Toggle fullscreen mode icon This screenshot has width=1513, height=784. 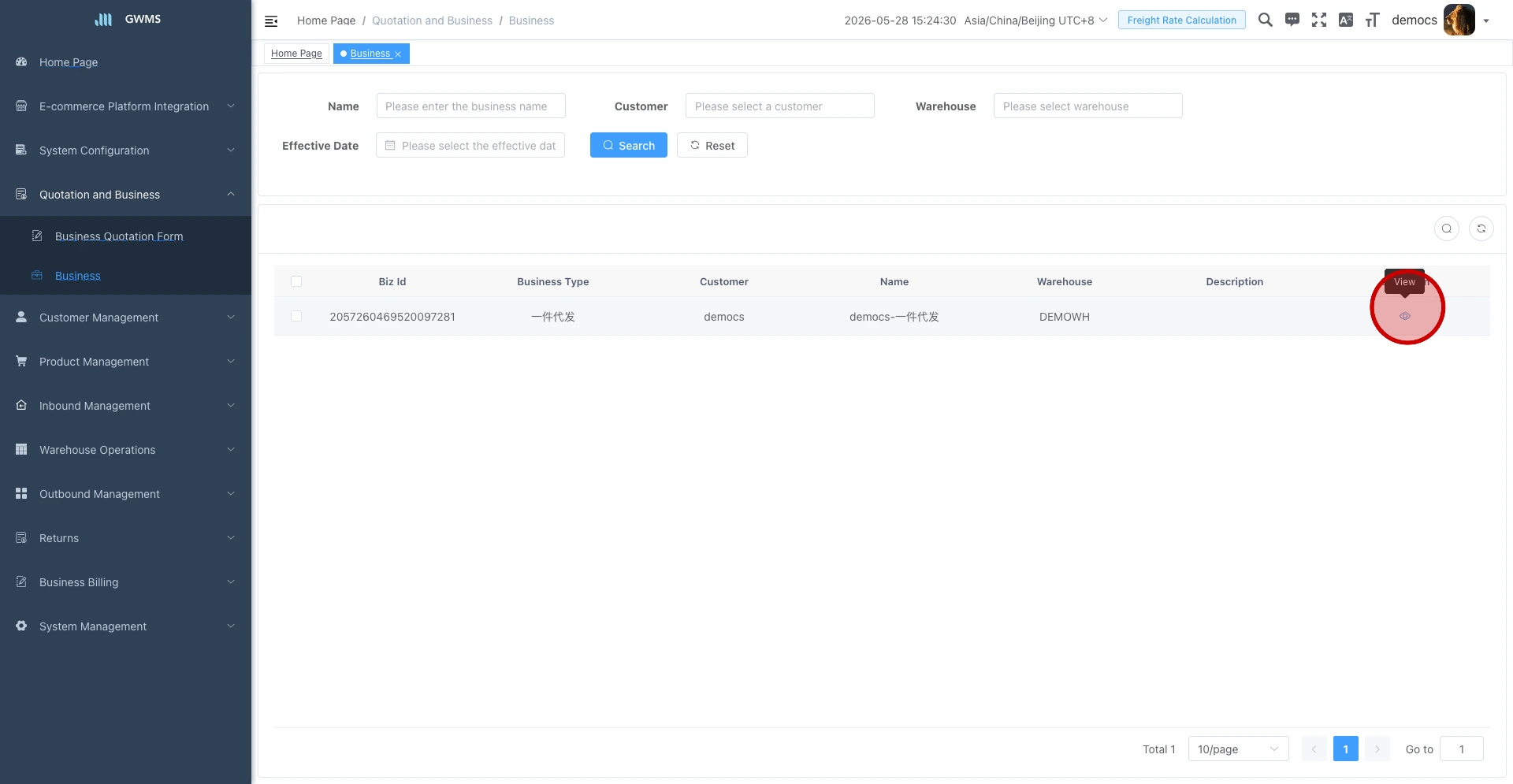coord(1318,20)
